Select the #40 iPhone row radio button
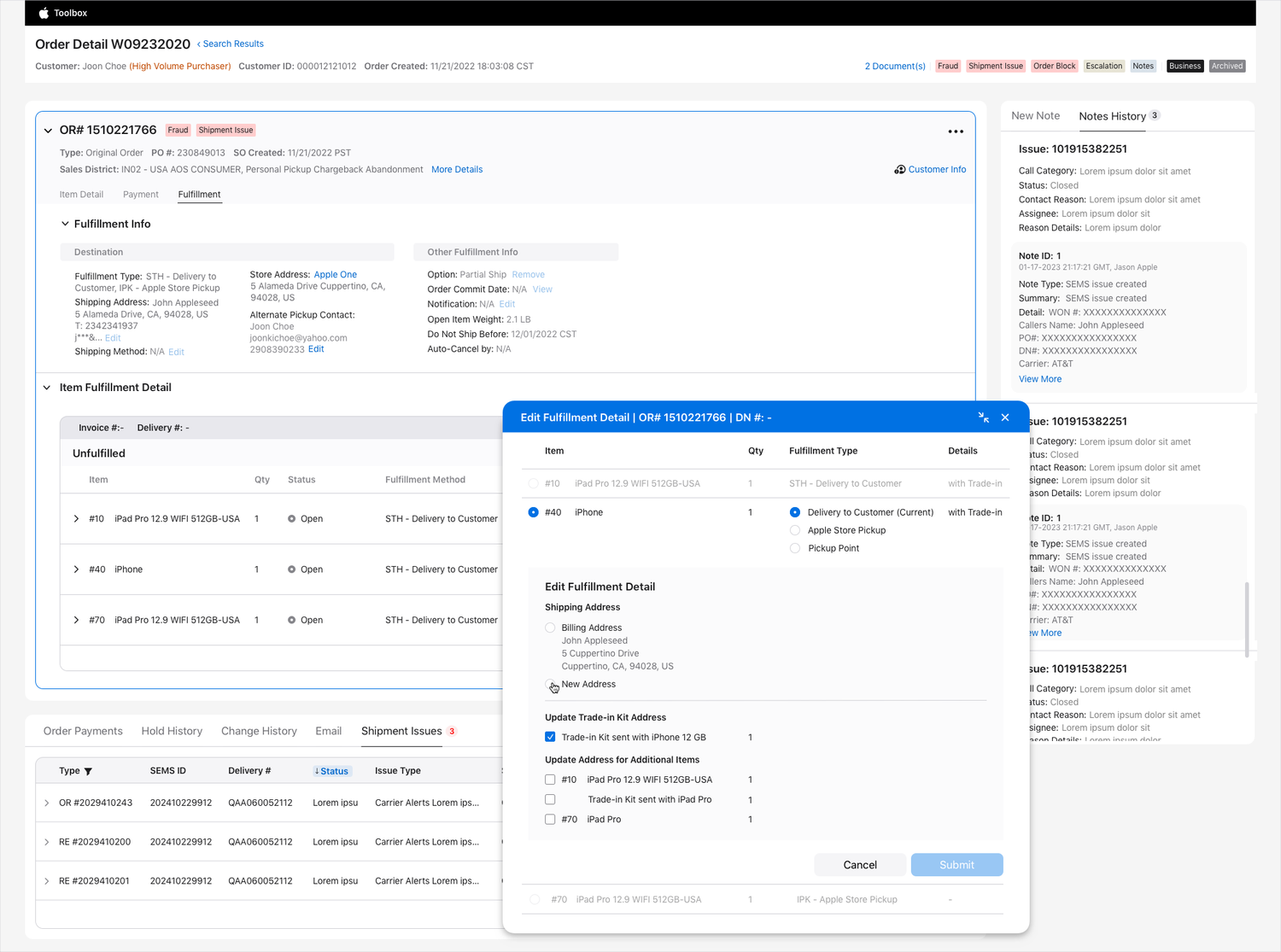The width and height of the screenshot is (1281, 952). (x=534, y=512)
